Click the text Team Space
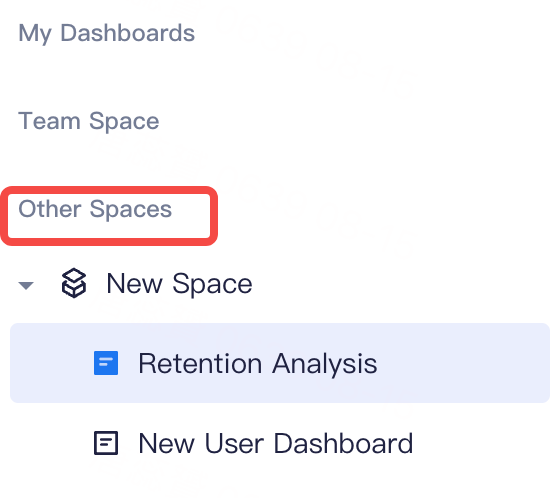 tap(89, 121)
